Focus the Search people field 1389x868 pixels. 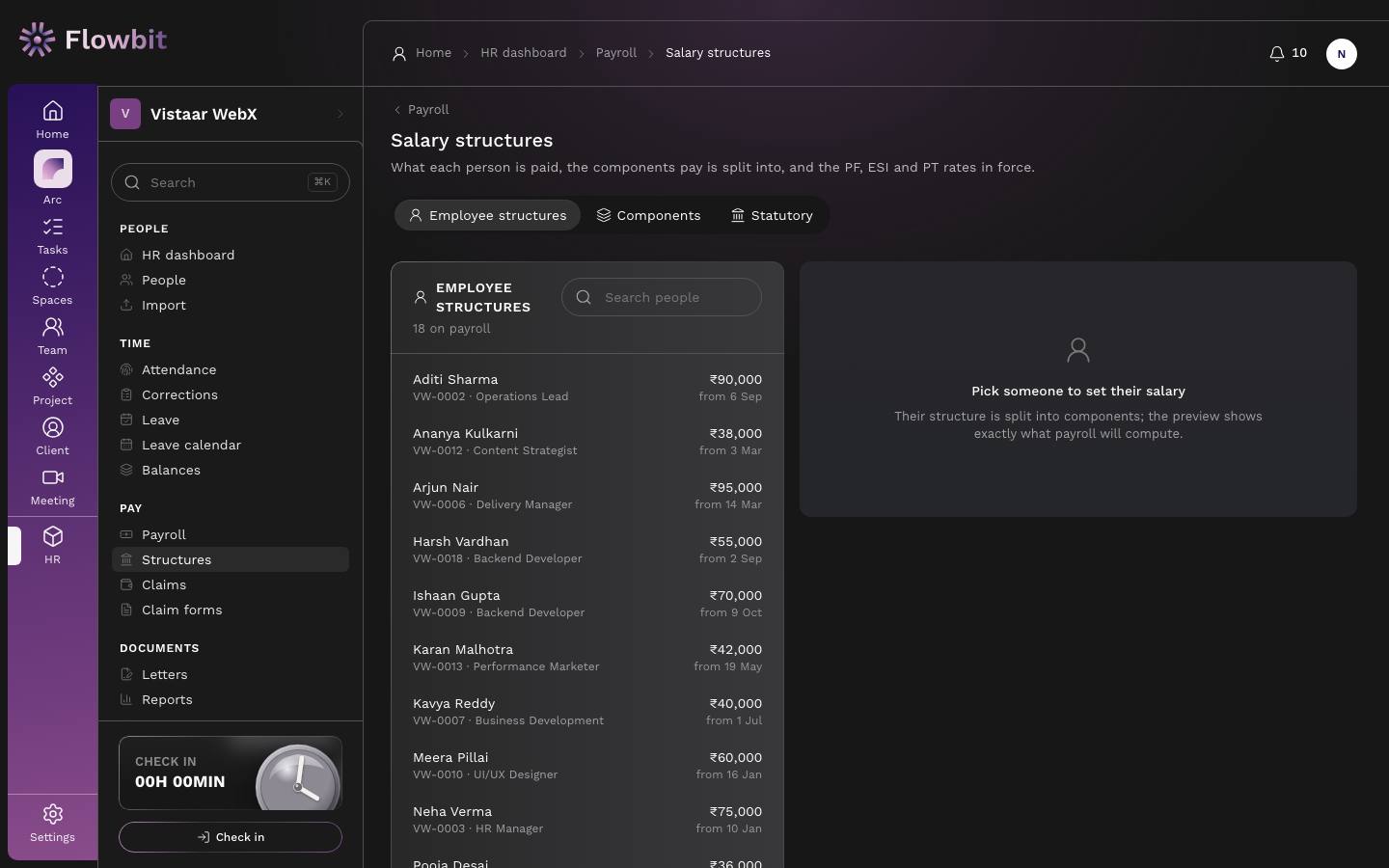[x=662, y=297]
